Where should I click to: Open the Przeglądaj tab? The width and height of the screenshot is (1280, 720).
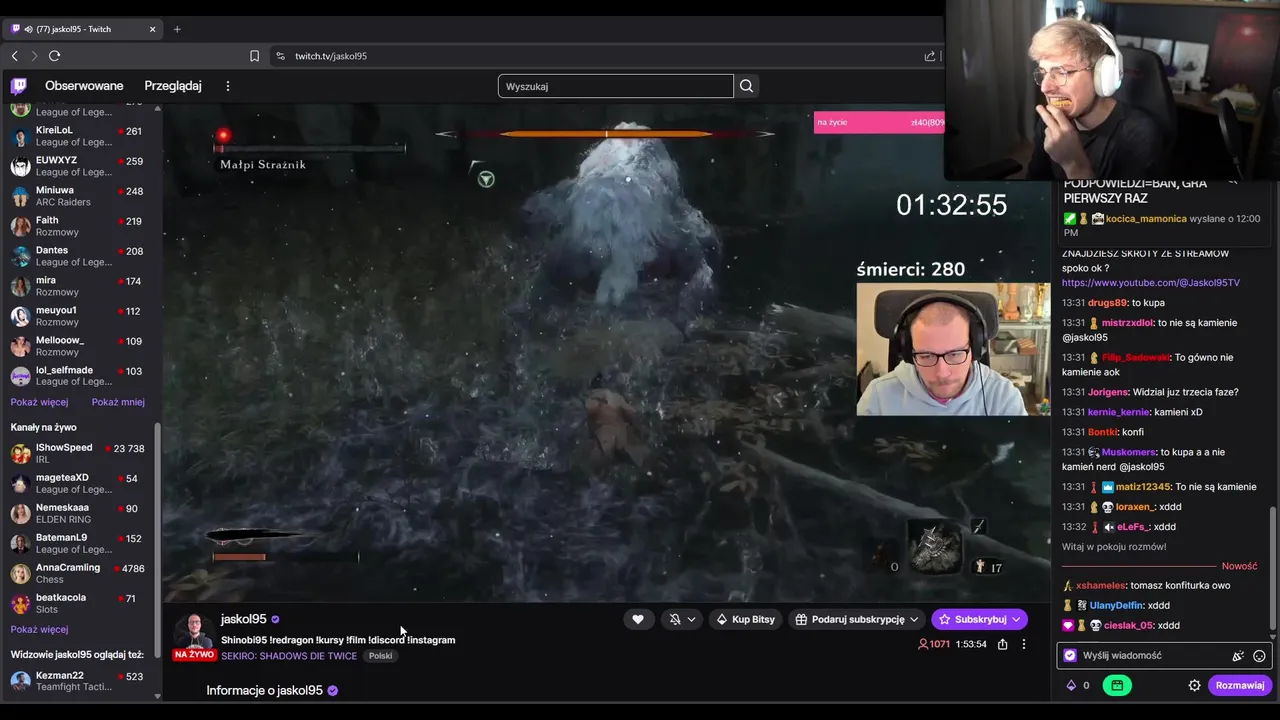pyautogui.click(x=173, y=86)
